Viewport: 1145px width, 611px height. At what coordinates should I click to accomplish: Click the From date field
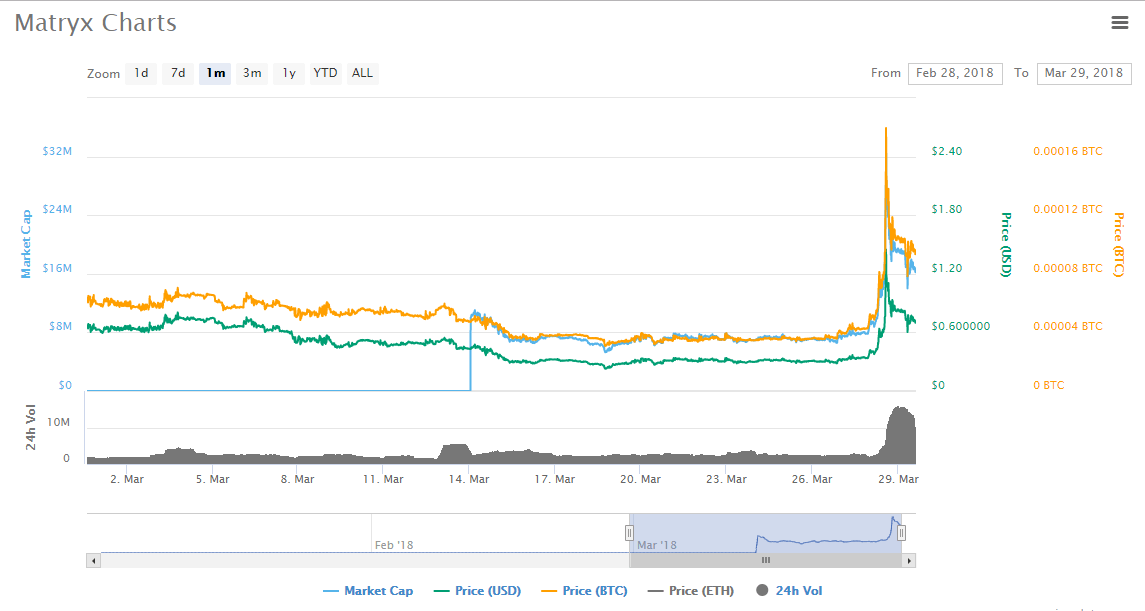tap(955, 73)
